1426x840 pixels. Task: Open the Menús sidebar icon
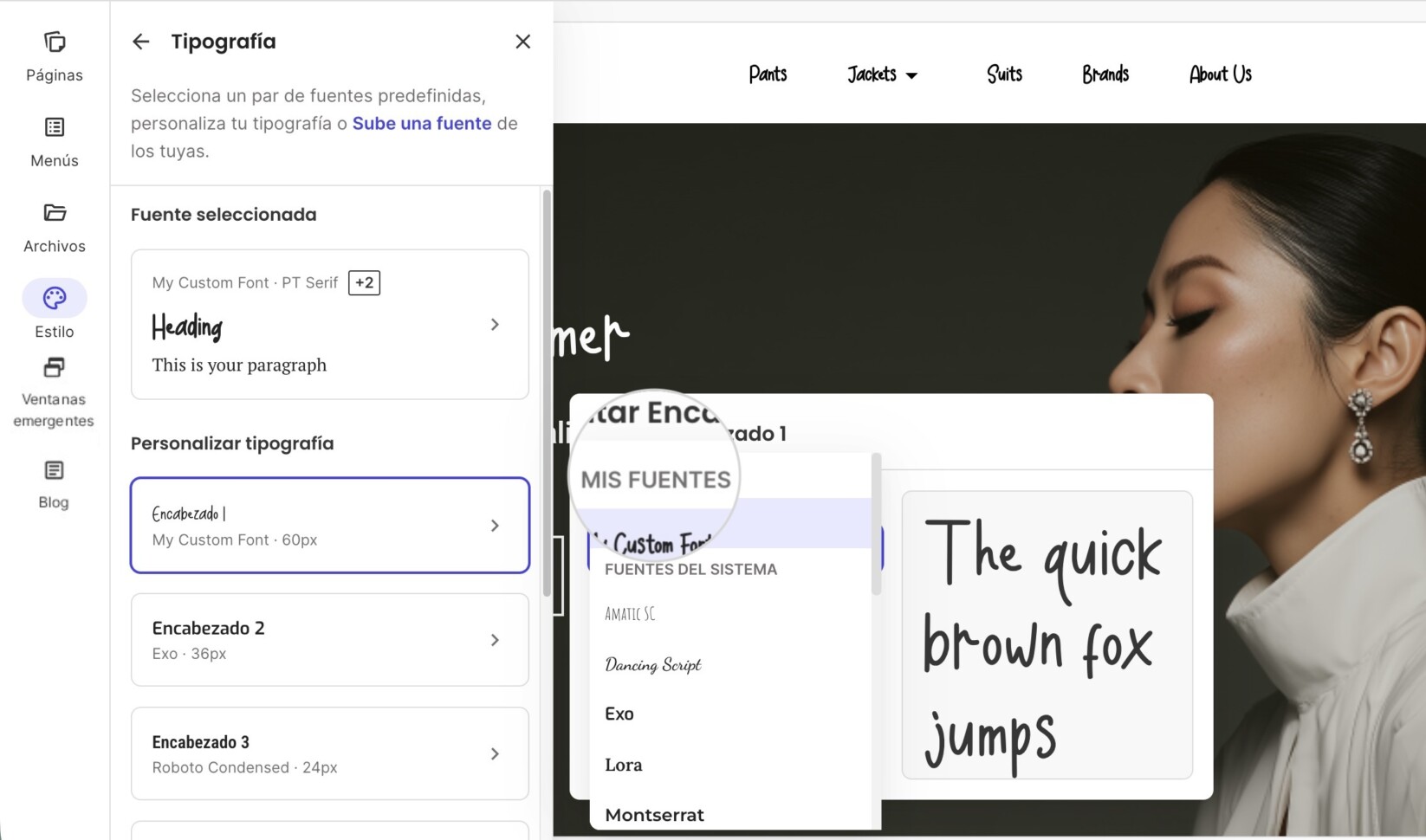(x=55, y=127)
